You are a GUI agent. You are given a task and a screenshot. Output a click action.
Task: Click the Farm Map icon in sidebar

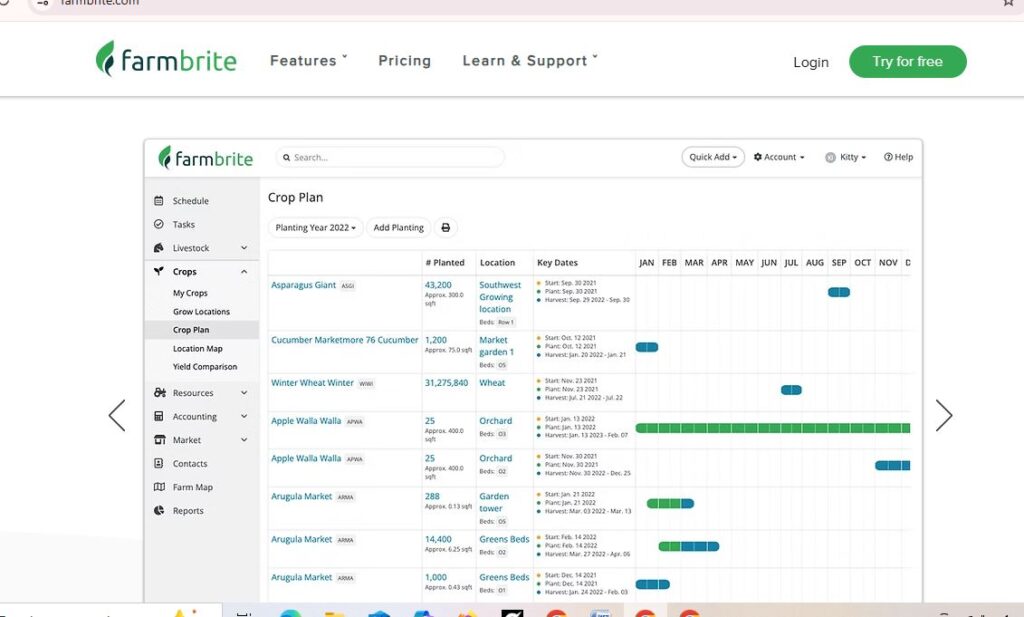(x=159, y=488)
